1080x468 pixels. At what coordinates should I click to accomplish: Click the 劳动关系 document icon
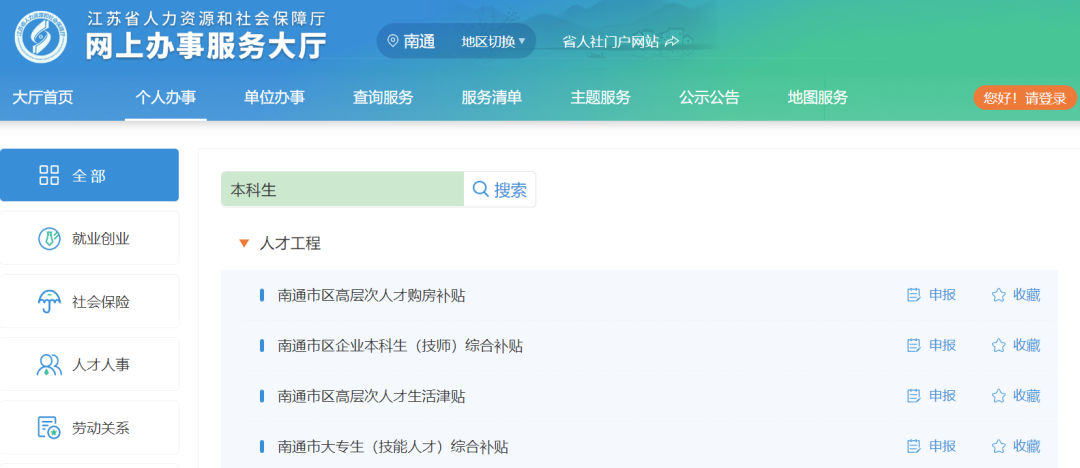pos(48,428)
